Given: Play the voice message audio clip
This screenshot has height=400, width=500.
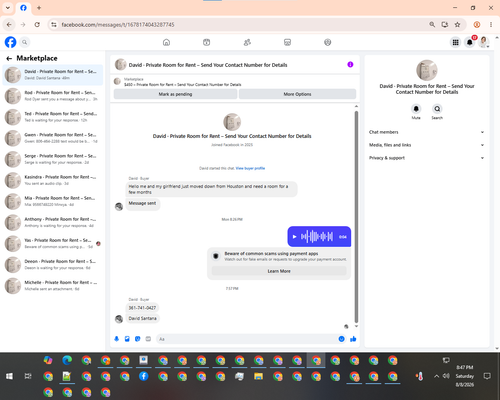Looking at the screenshot, I should (x=294, y=237).
